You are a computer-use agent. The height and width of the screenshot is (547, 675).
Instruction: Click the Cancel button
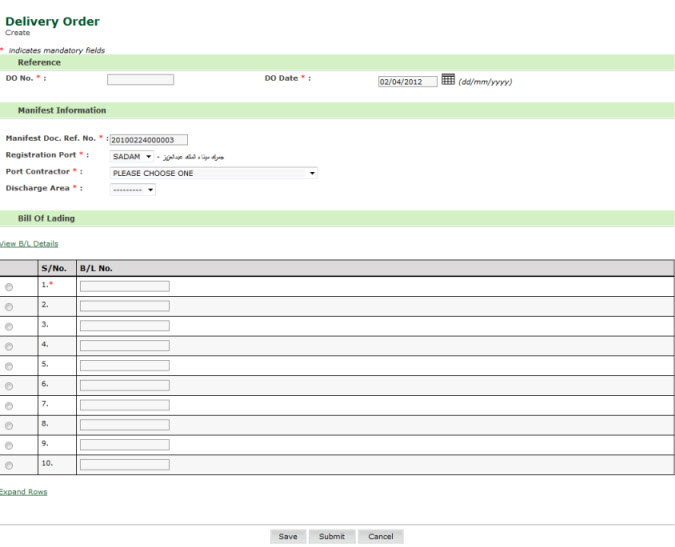pos(380,537)
